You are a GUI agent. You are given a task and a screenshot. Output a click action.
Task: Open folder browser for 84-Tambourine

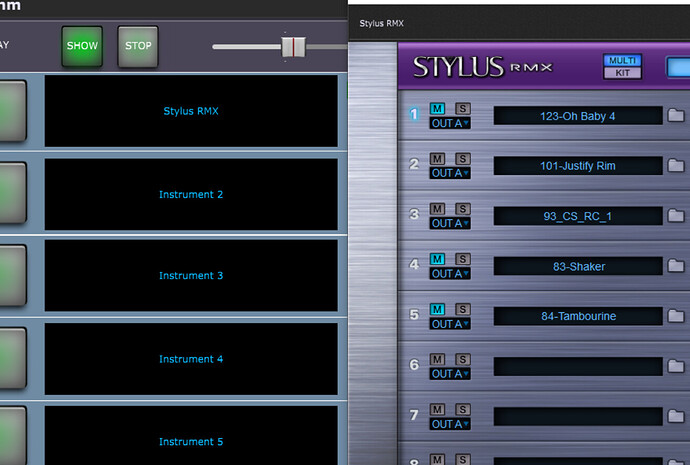(676, 316)
